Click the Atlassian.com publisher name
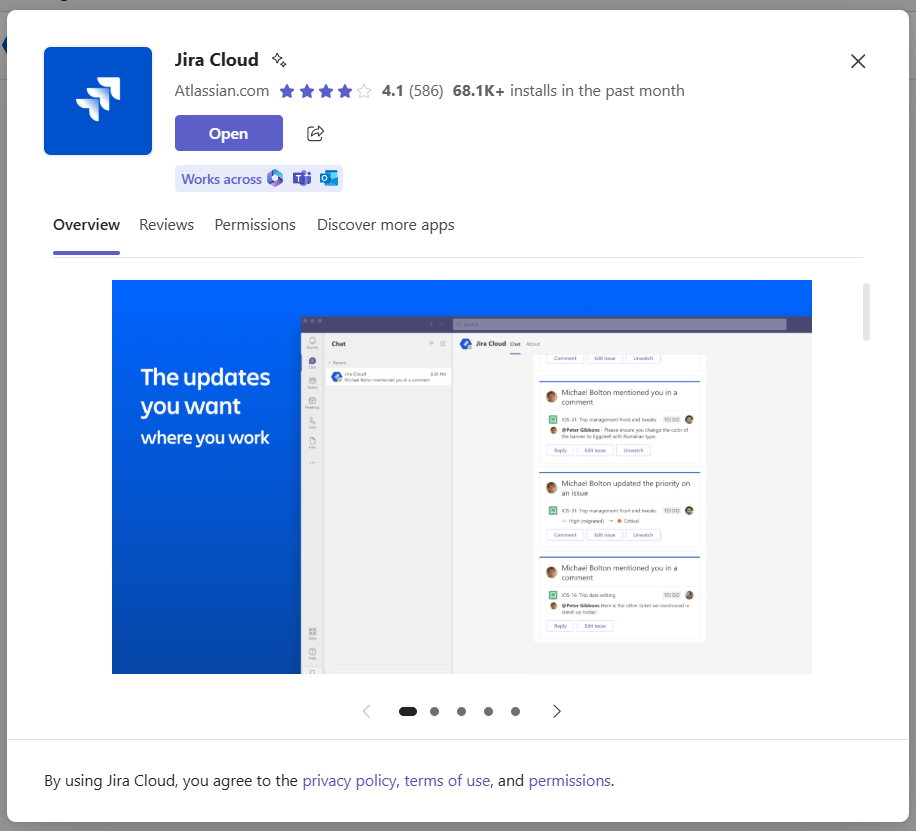The image size is (916, 831). (222, 91)
